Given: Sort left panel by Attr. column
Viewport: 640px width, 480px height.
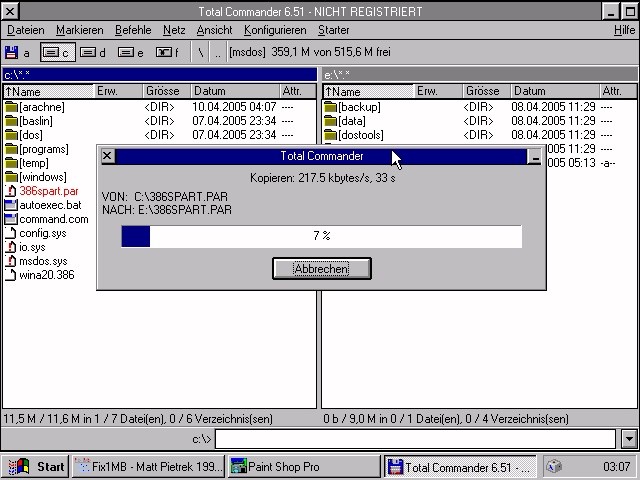Looking at the screenshot, I should (x=298, y=91).
